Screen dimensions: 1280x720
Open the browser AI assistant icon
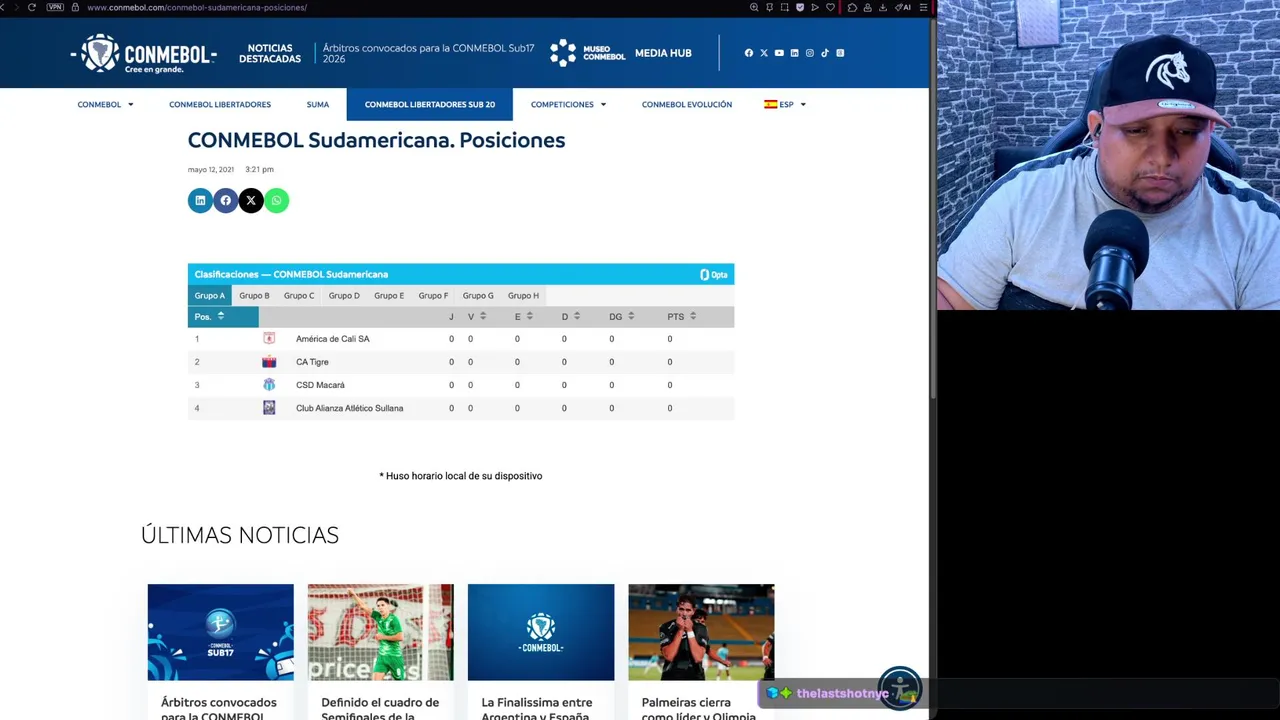coord(903,7)
